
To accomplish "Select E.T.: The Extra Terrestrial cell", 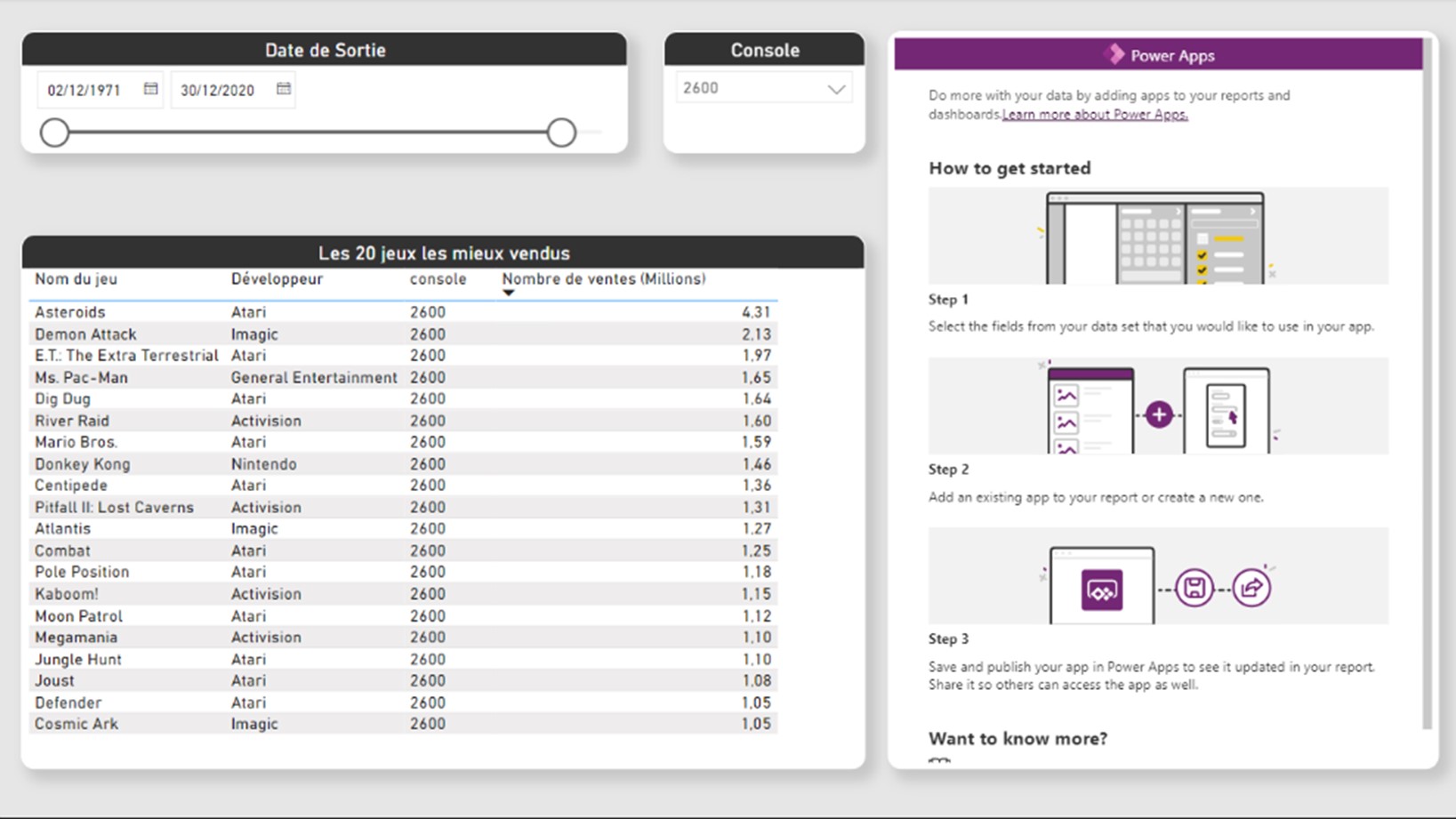I will point(126,356).
